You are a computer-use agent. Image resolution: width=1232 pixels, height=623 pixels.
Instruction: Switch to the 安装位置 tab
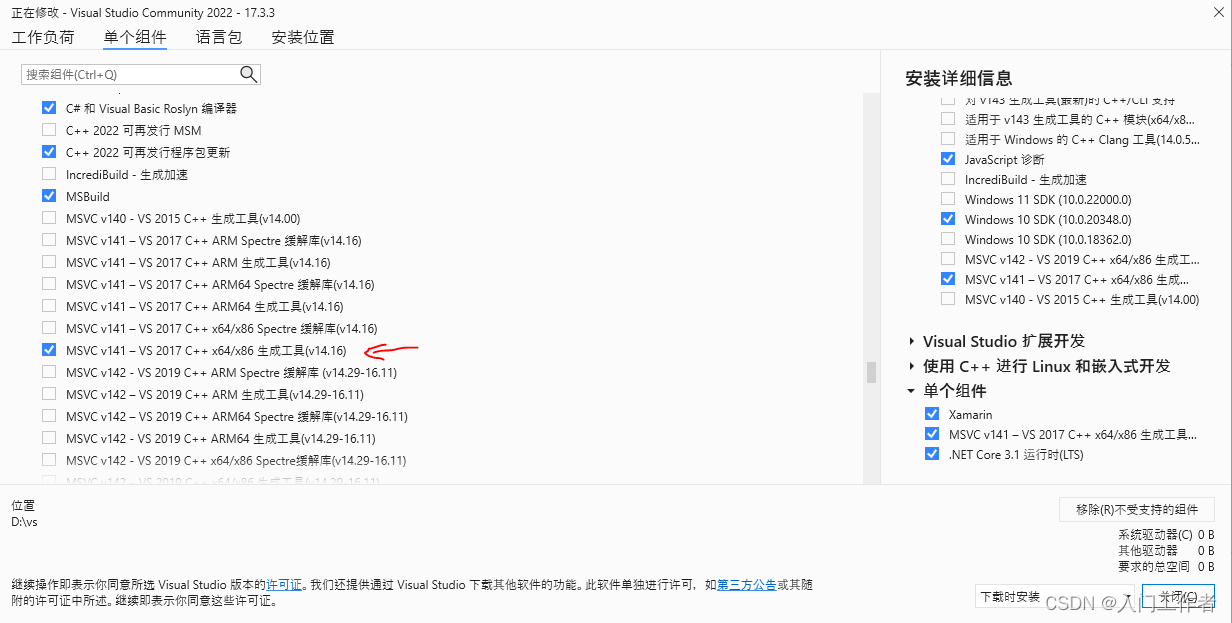click(x=301, y=36)
